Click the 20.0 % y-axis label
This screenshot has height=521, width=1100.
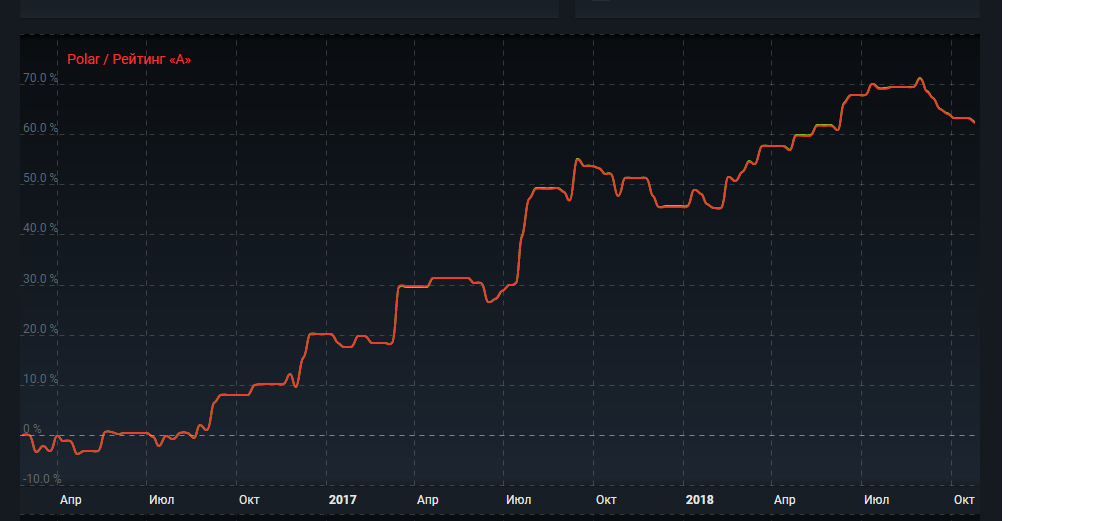41,330
